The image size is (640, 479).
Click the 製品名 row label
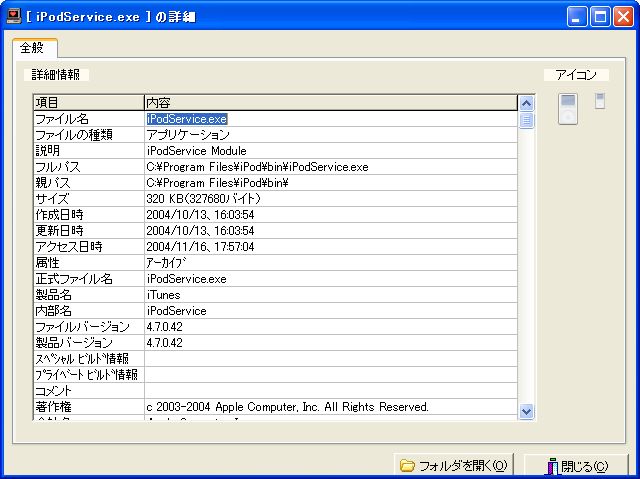[53, 295]
